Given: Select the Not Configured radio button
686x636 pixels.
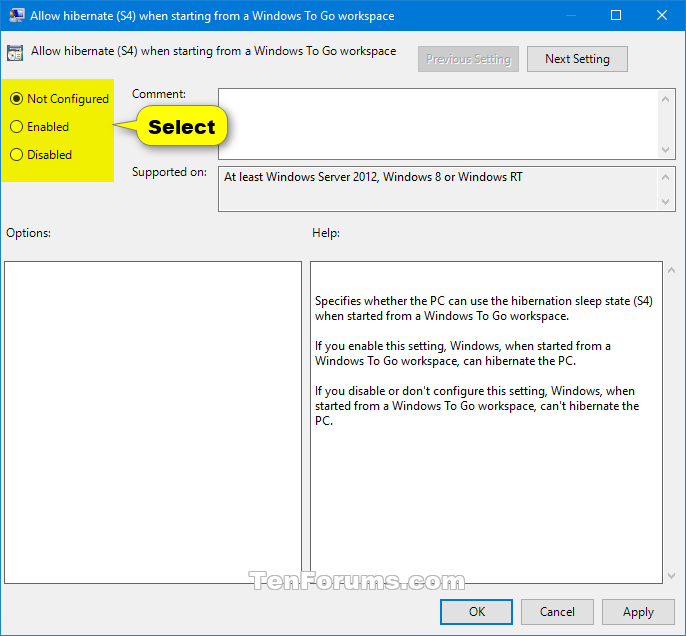Looking at the screenshot, I should pos(16,99).
